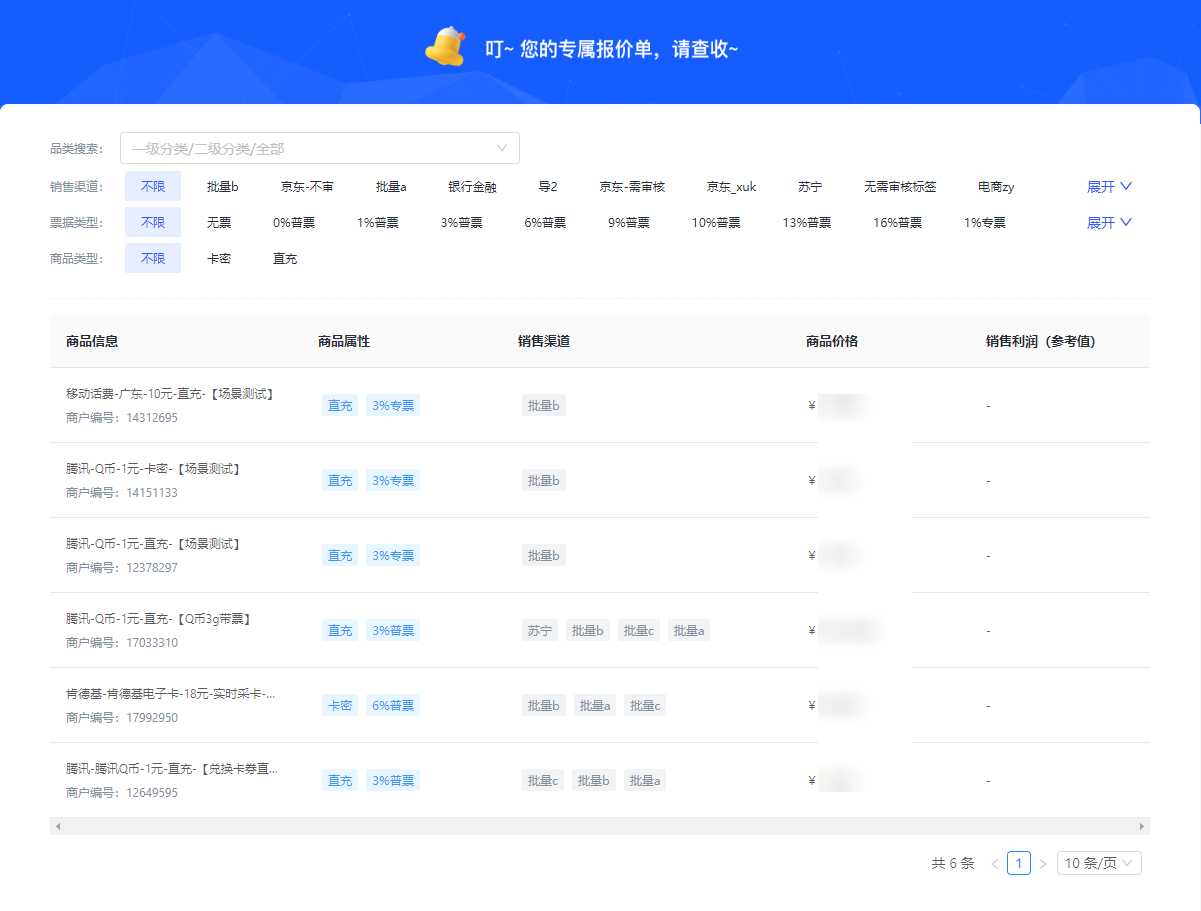Screen dimensions: 1201x911
Task: Click merchant number 12649595
Action: tap(152, 793)
